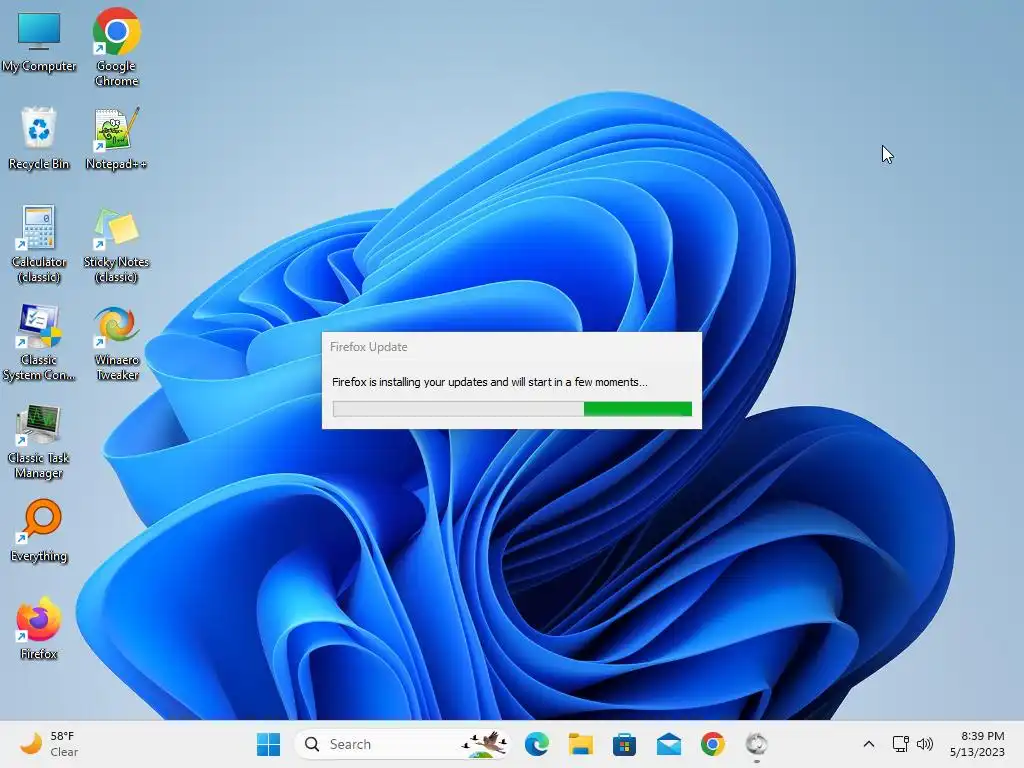The height and width of the screenshot is (768, 1024).
Task: Select the Google Chrome desktop shortcut
Action: click(116, 47)
